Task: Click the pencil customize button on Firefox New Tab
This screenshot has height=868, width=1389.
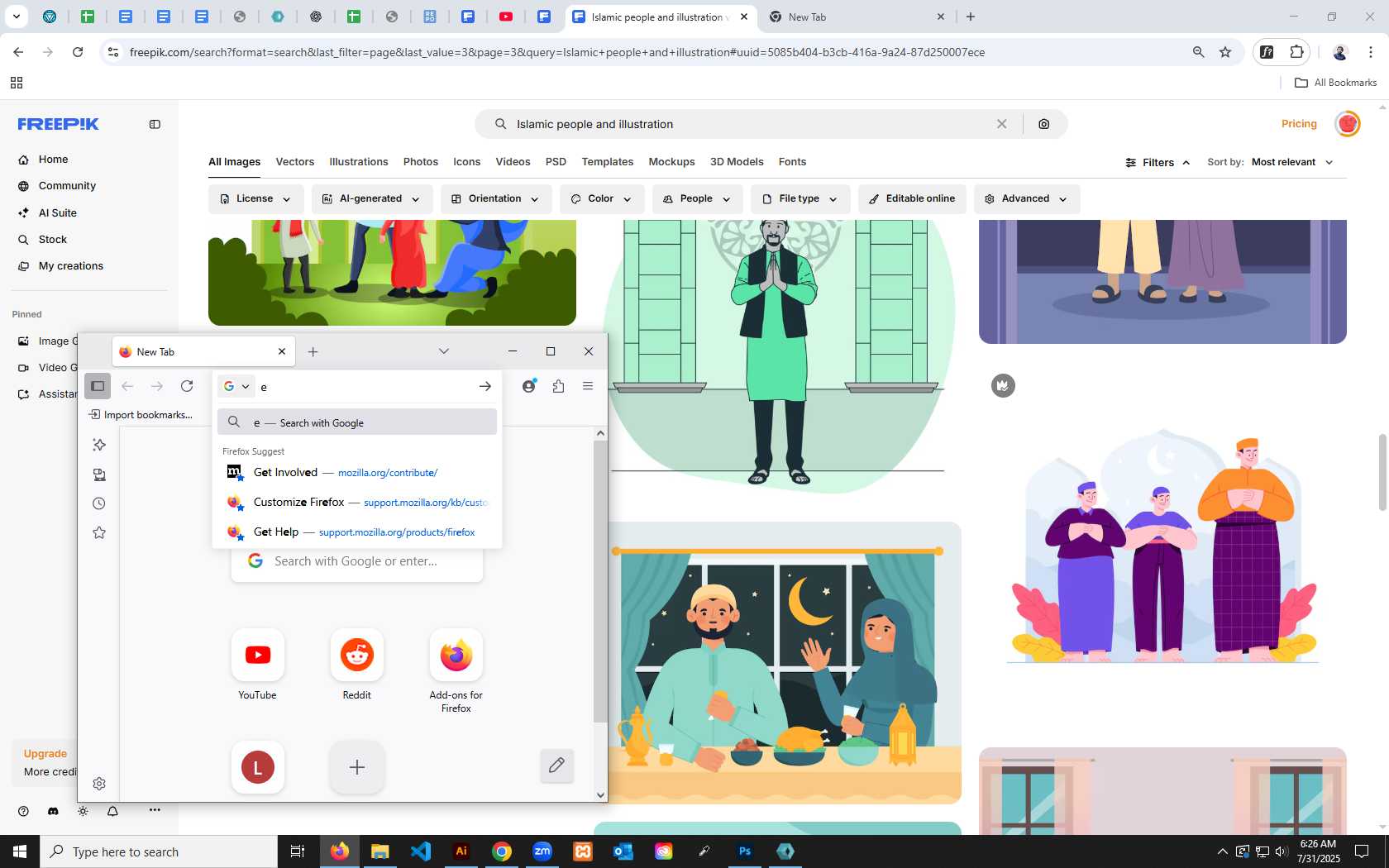Action: point(556,765)
